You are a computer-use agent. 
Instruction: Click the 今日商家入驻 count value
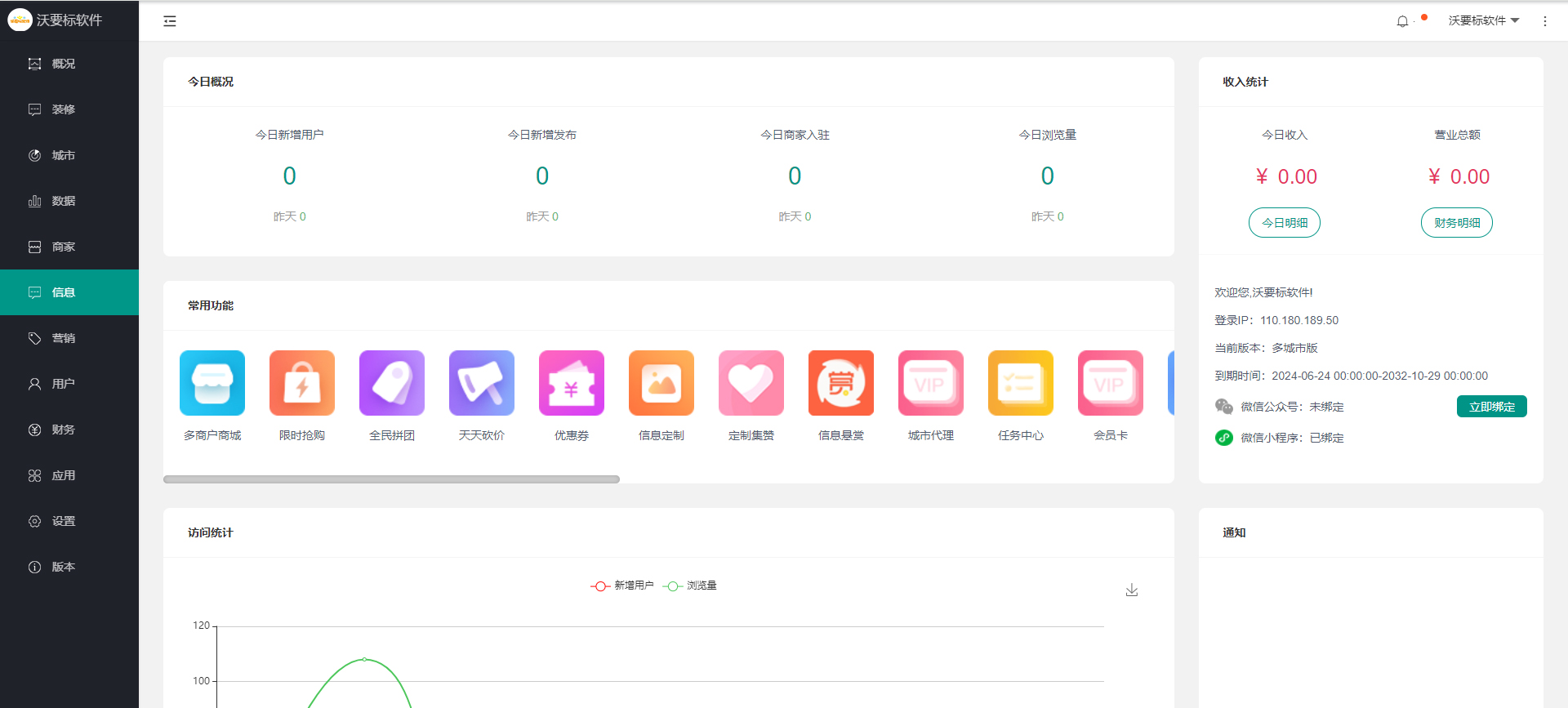[795, 176]
